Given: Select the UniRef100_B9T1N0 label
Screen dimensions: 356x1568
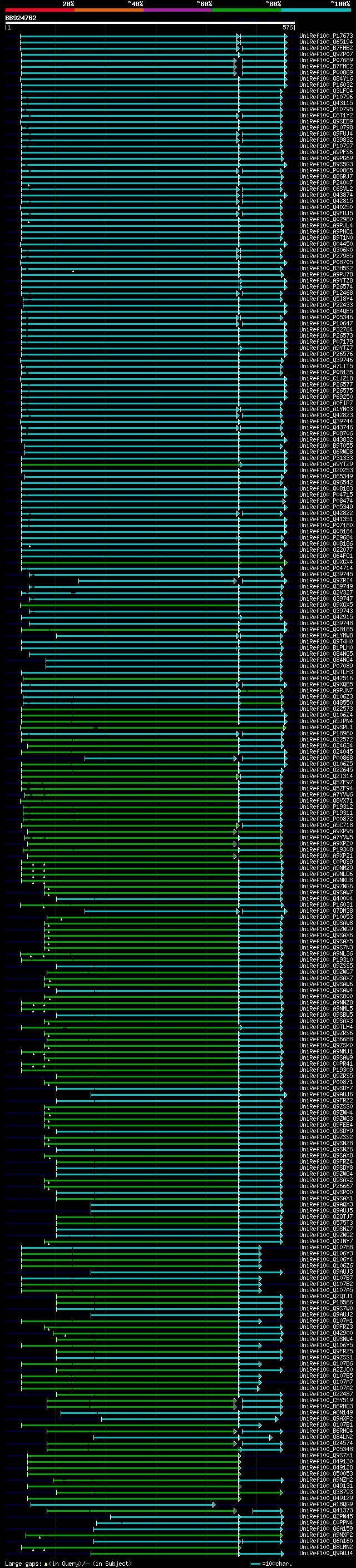Looking at the screenshot, I should 326,238.
